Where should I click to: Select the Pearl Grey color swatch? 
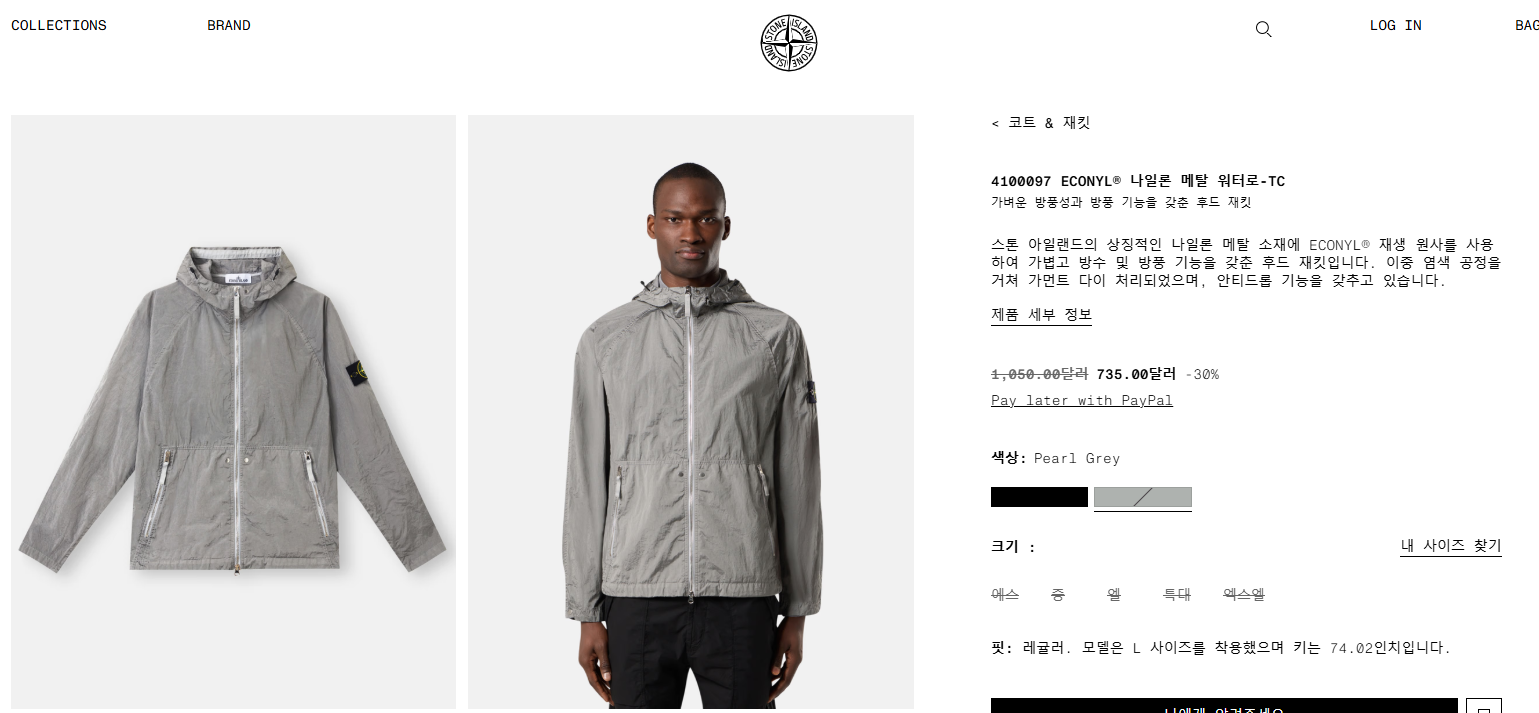coord(1143,497)
